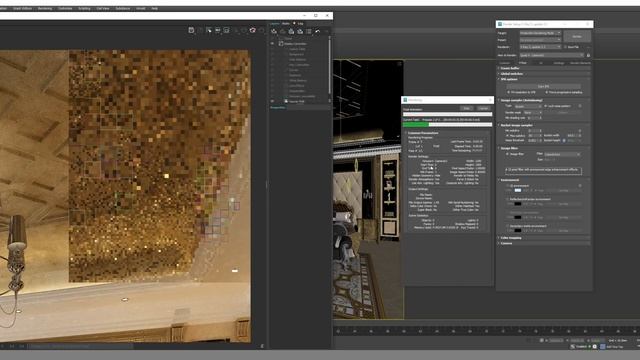The image size is (640, 360).
Task: Switch to the Common tab in Render Setup
Action: (x=505, y=63)
